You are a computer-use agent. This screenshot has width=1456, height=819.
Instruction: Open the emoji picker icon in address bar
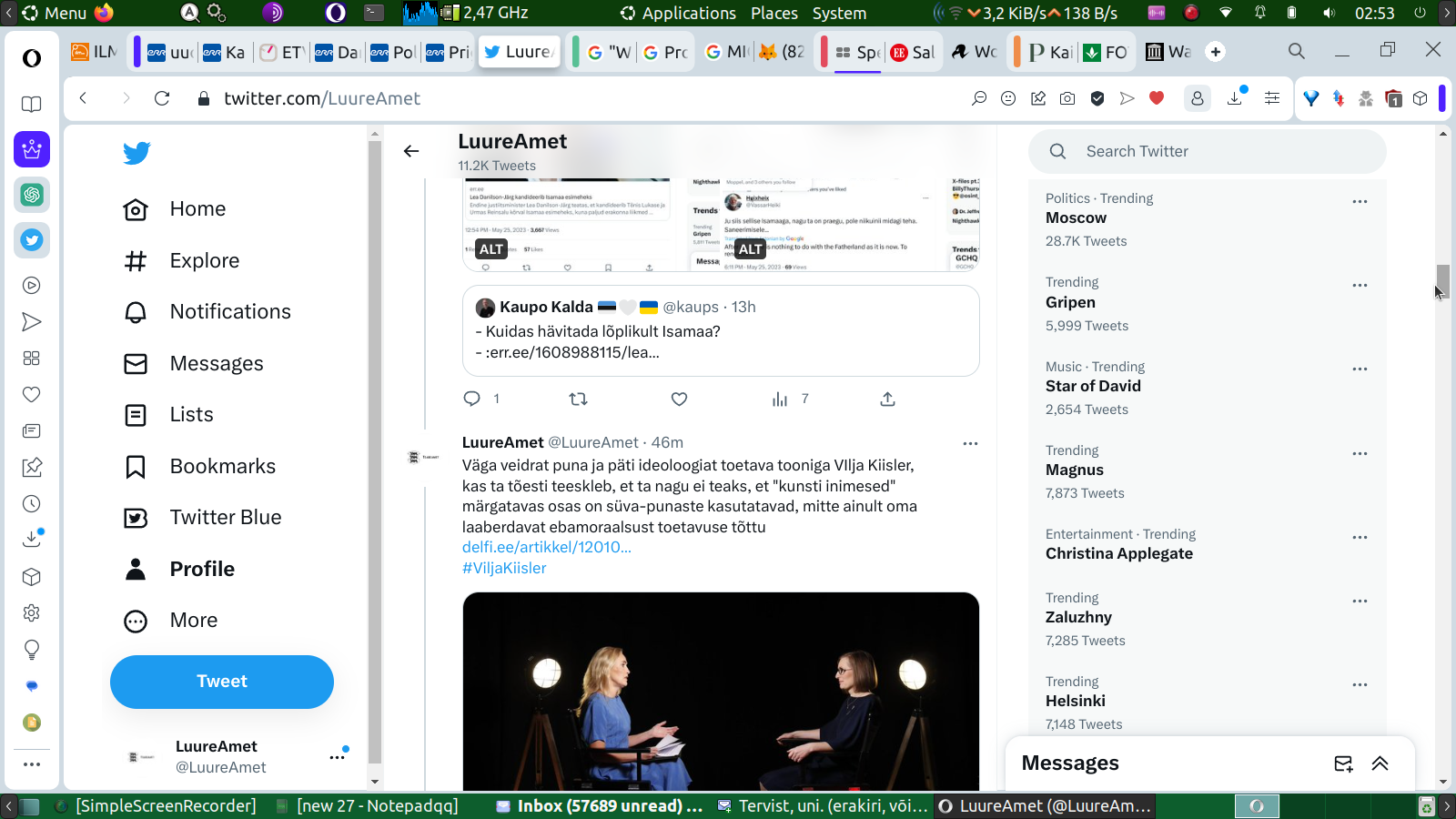1008,98
